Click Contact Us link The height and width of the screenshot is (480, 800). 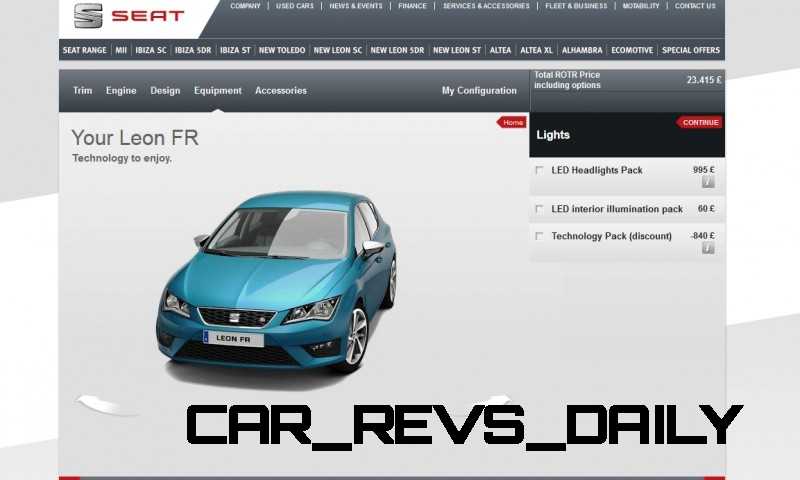click(695, 6)
